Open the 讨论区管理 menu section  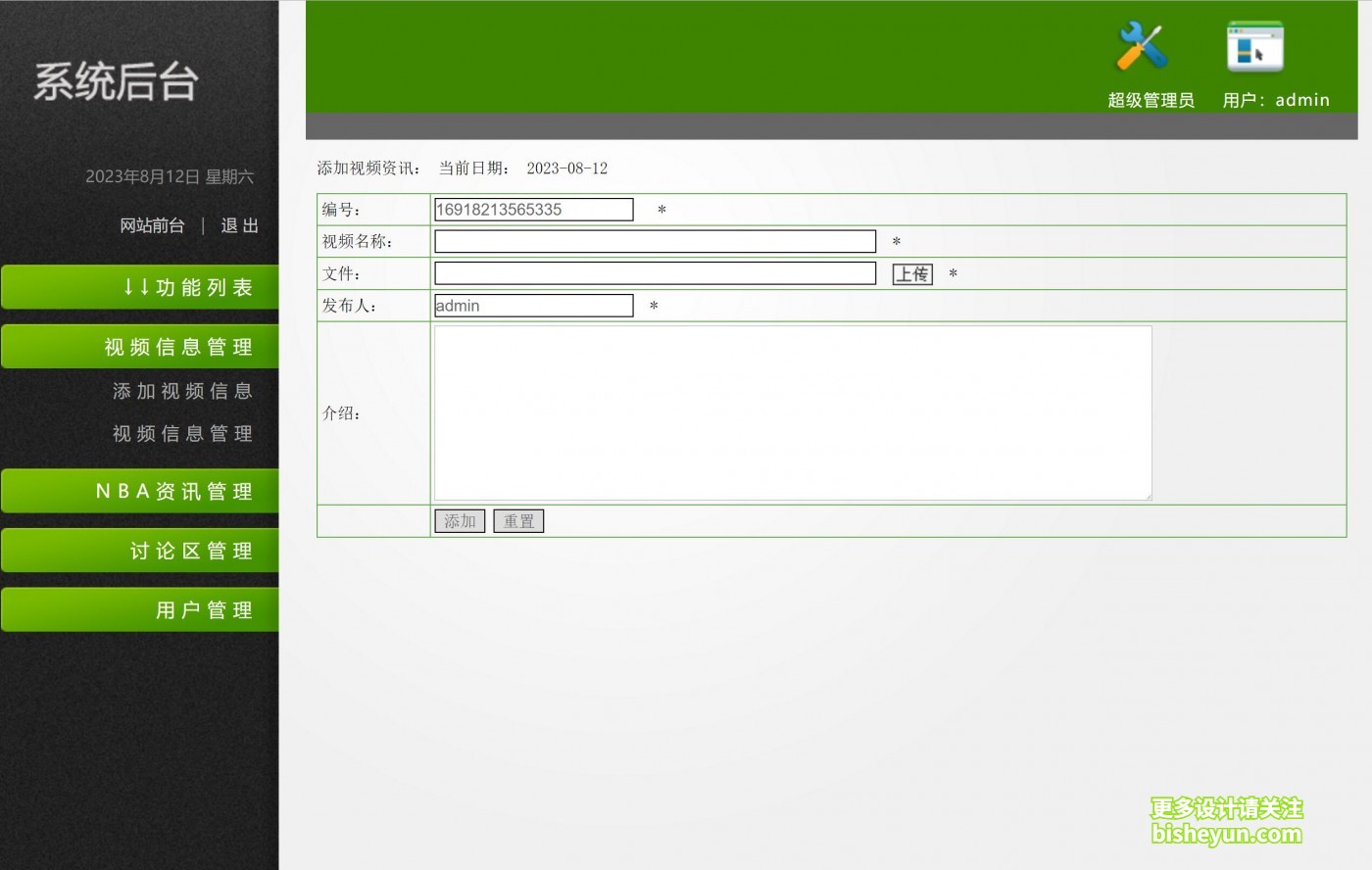pos(140,551)
